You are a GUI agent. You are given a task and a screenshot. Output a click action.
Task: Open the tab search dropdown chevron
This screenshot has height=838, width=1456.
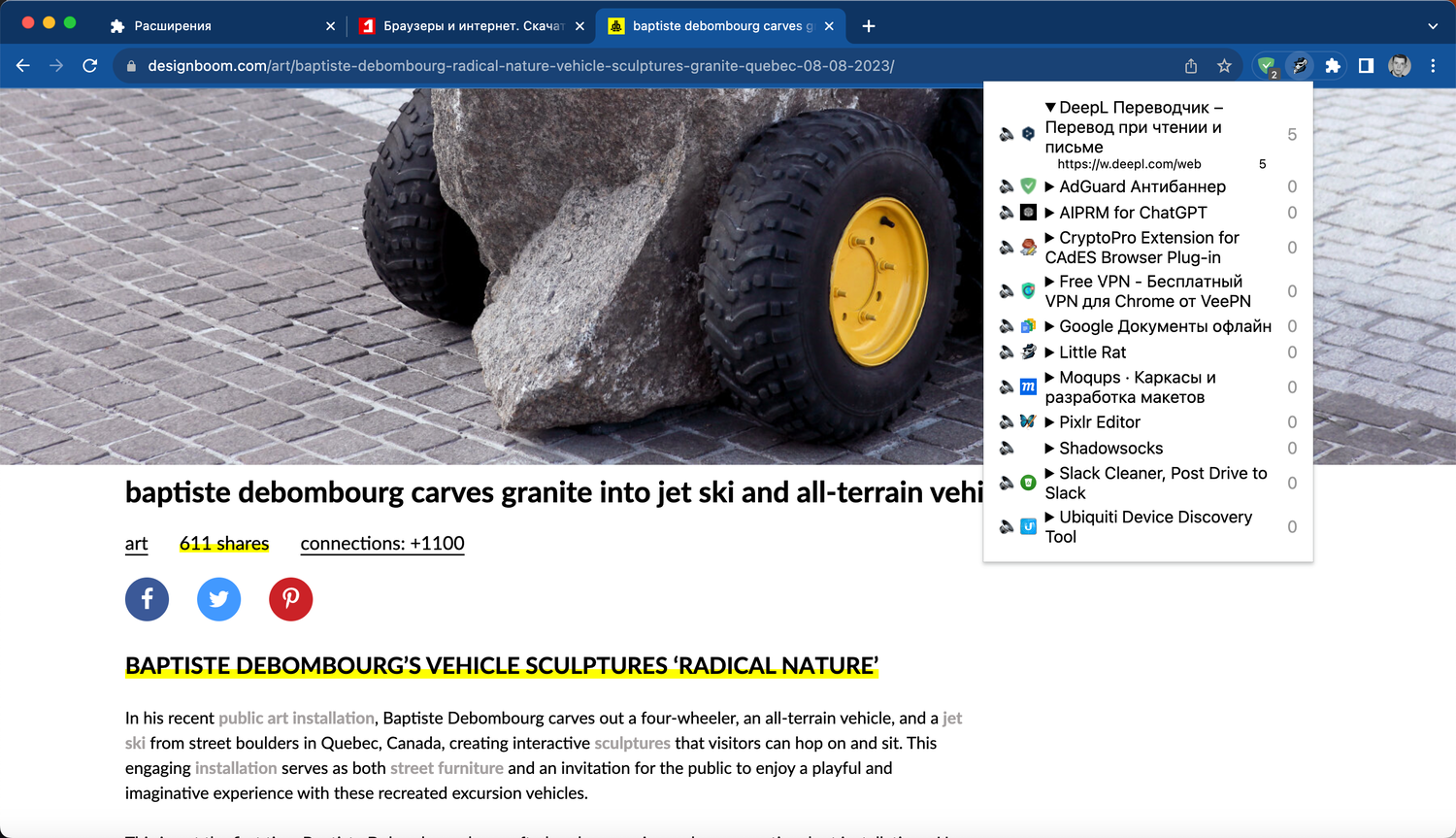1433,26
